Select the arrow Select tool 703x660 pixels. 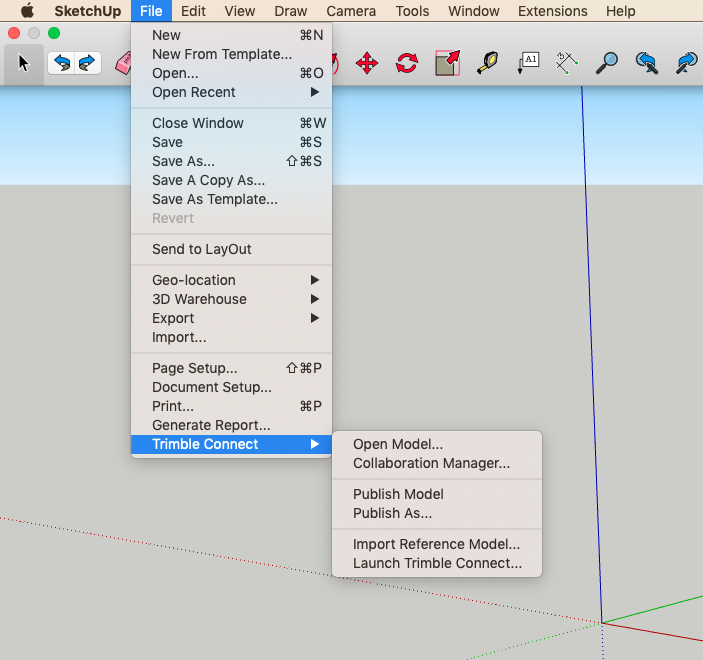(24, 63)
